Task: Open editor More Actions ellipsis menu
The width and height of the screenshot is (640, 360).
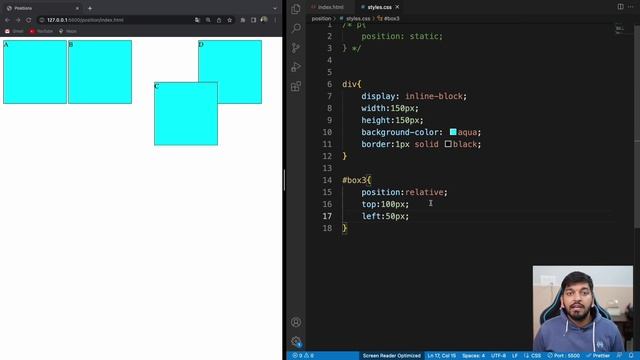Action: [631, 7]
